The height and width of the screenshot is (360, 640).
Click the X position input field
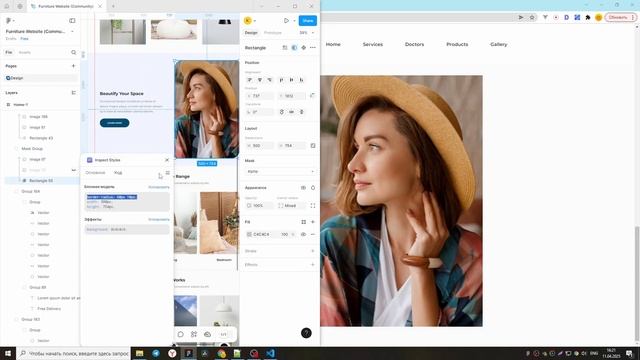tap(260, 96)
